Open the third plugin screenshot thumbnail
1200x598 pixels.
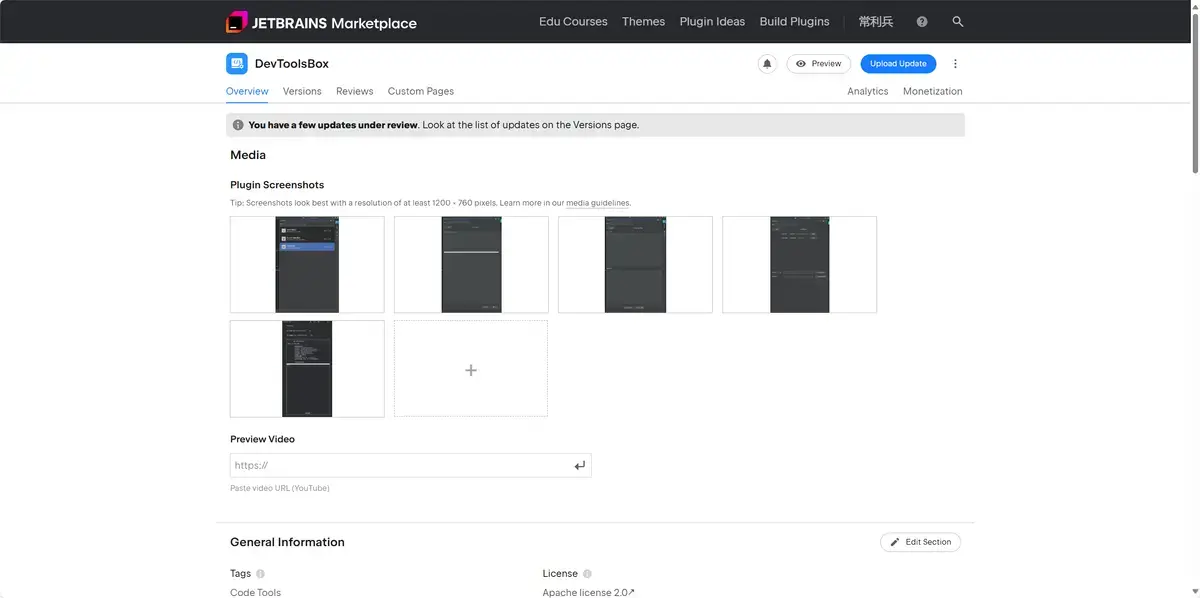pos(635,265)
